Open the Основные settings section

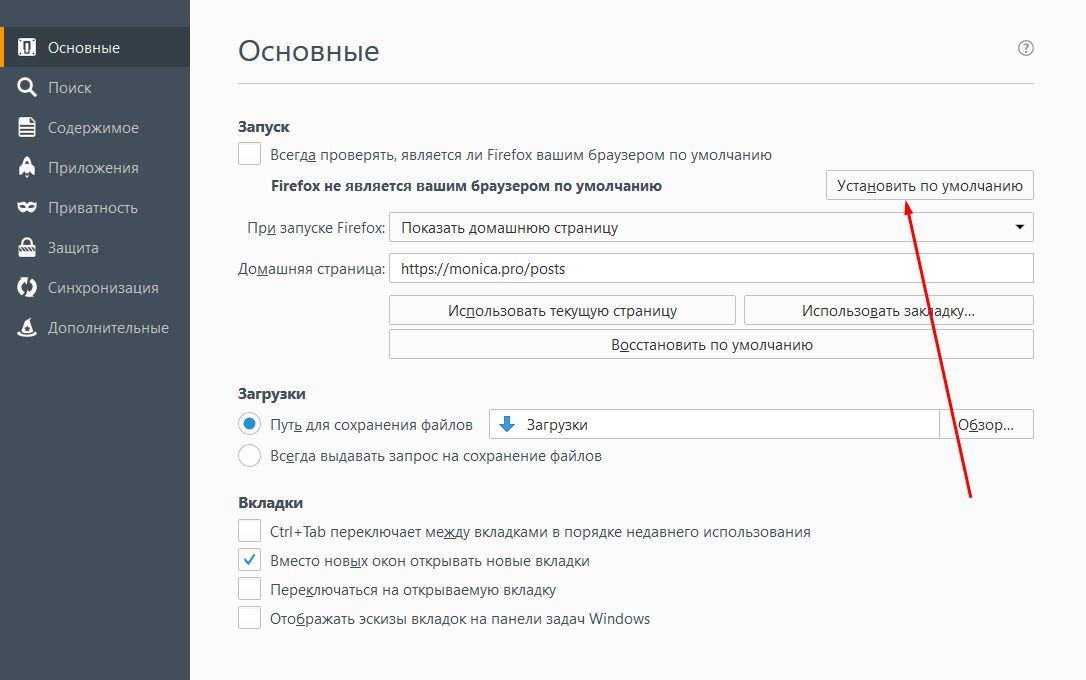coord(95,47)
